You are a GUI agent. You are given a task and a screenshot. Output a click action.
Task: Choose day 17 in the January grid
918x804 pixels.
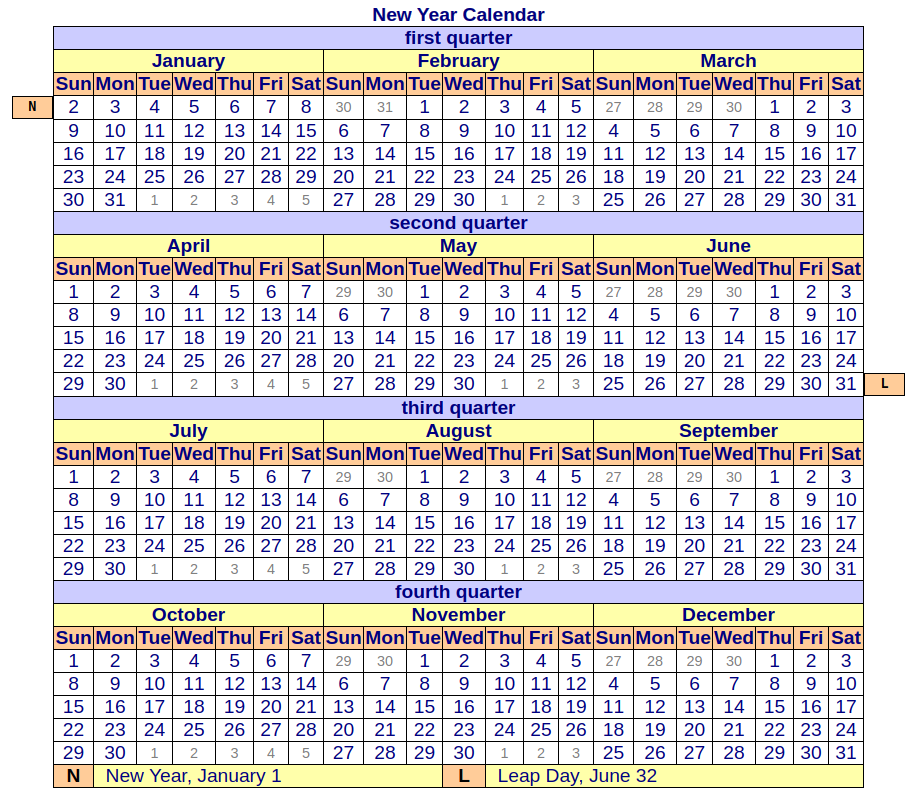[x=115, y=154]
